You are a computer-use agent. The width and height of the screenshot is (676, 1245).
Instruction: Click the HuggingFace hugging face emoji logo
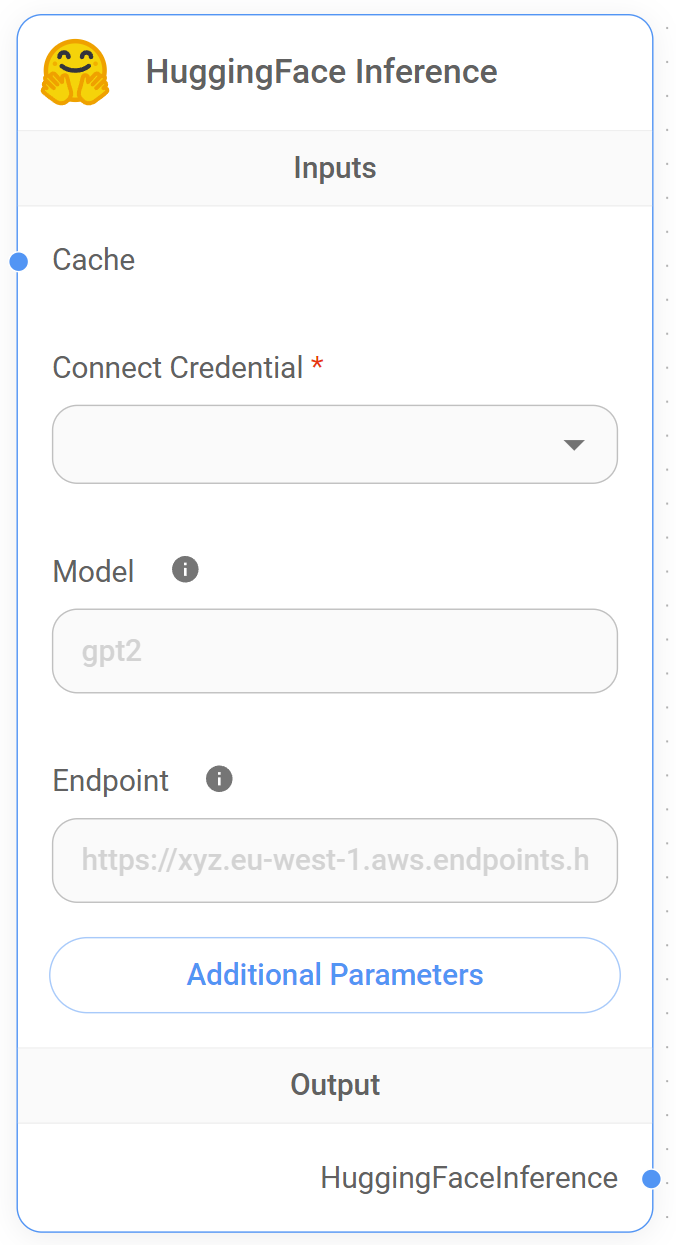click(x=75, y=72)
